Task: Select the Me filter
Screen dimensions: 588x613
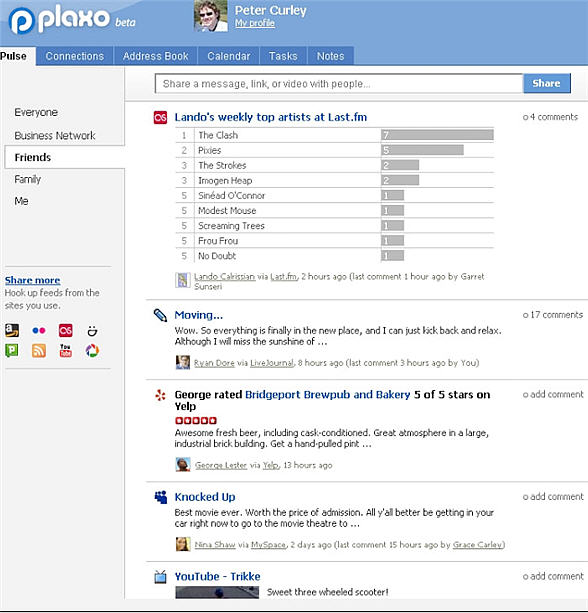Action: point(21,201)
